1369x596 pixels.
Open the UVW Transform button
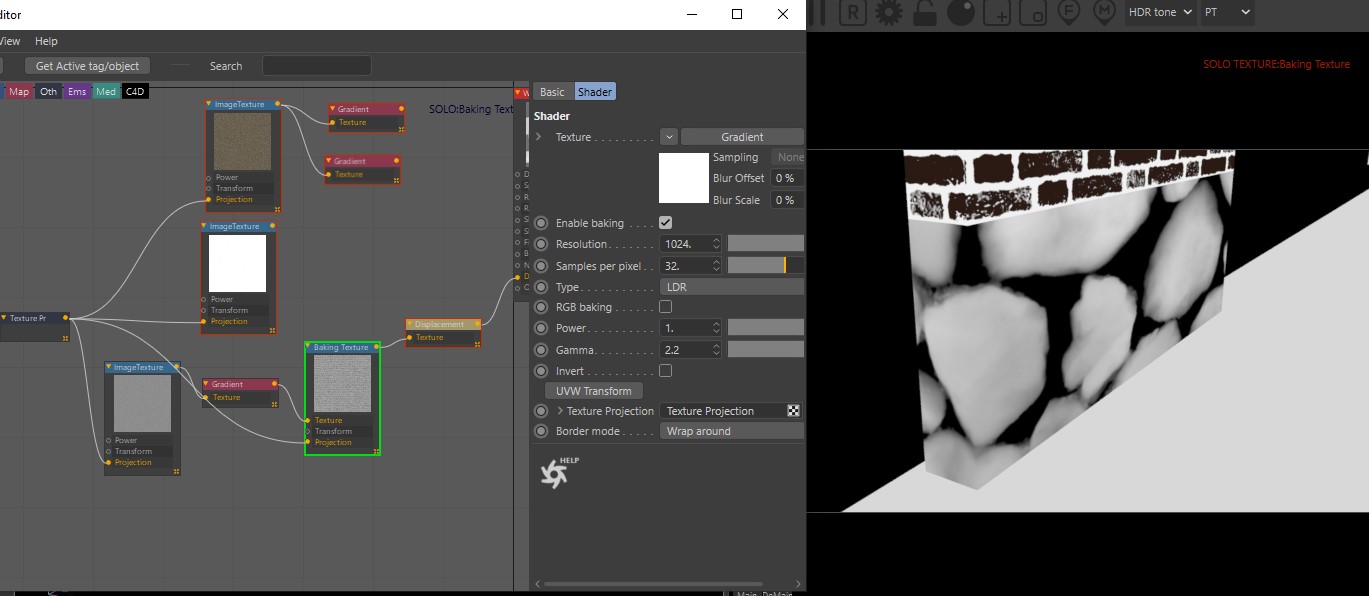point(594,391)
